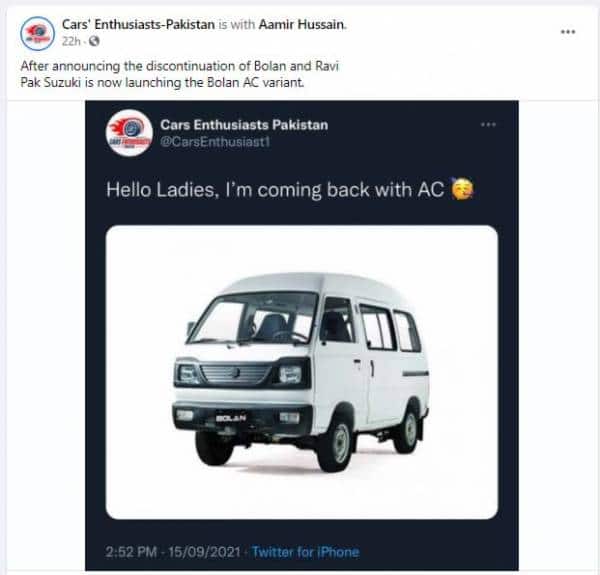Click the second caption line about Pak Suzuki

point(162,83)
